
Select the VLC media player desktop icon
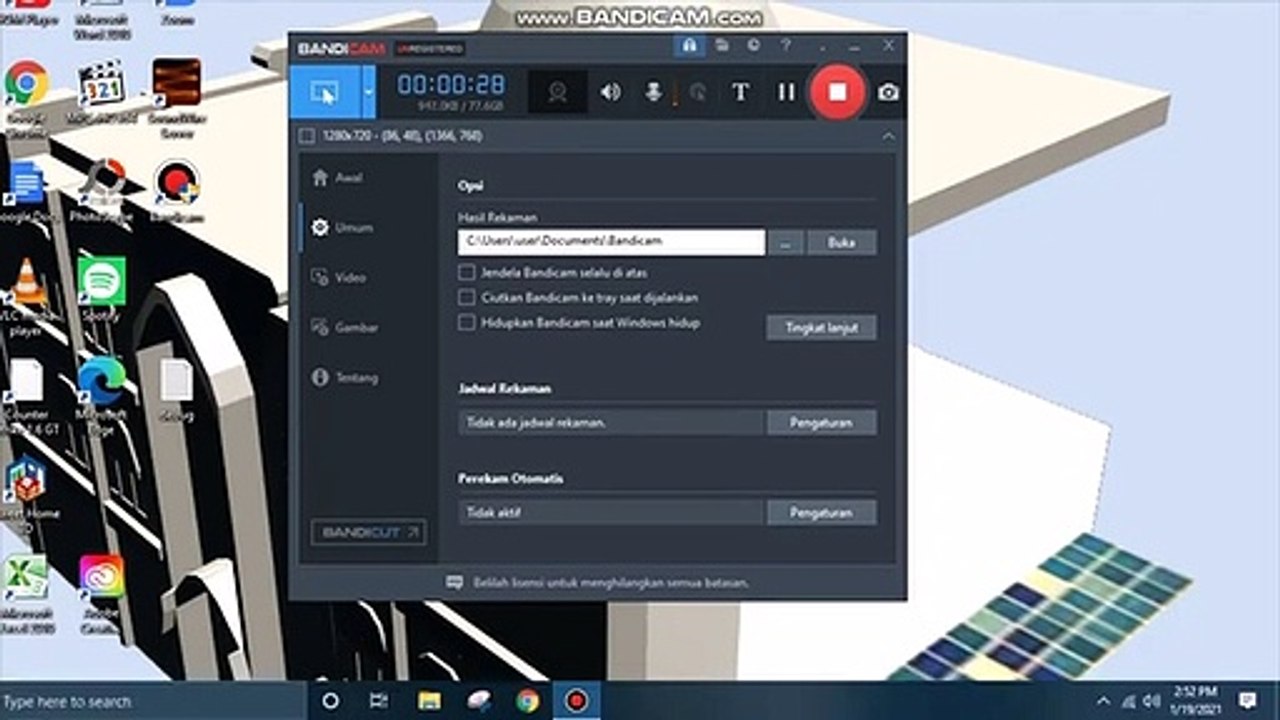pyautogui.click(x=26, y=296)
